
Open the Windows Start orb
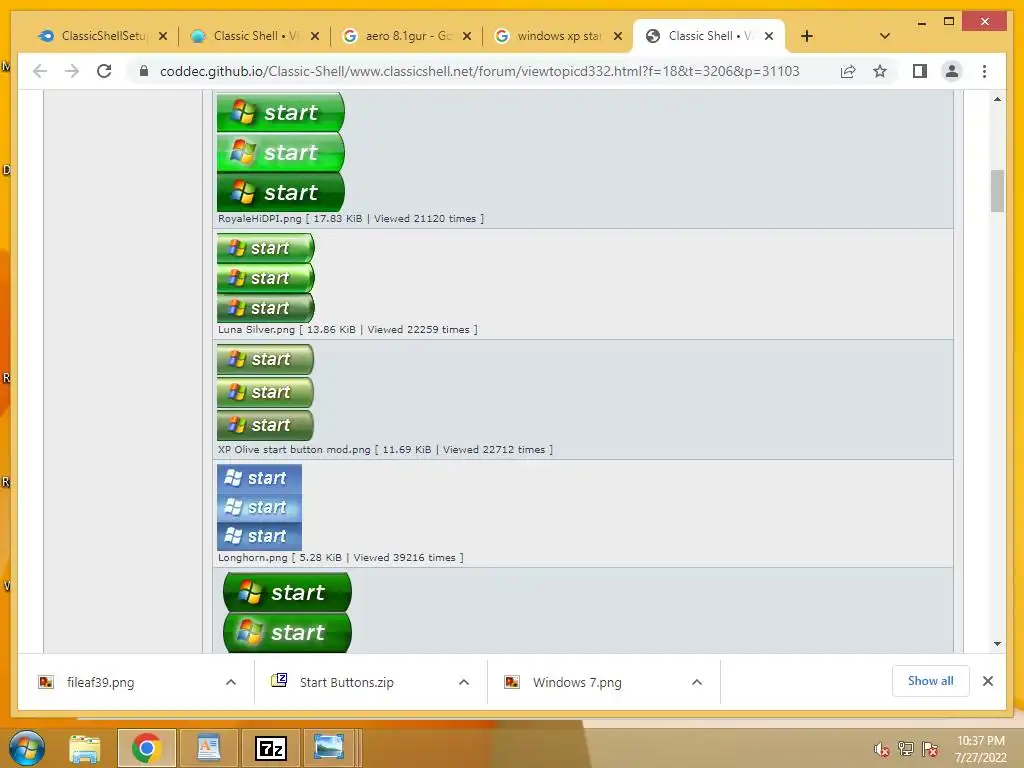[27, 748]
